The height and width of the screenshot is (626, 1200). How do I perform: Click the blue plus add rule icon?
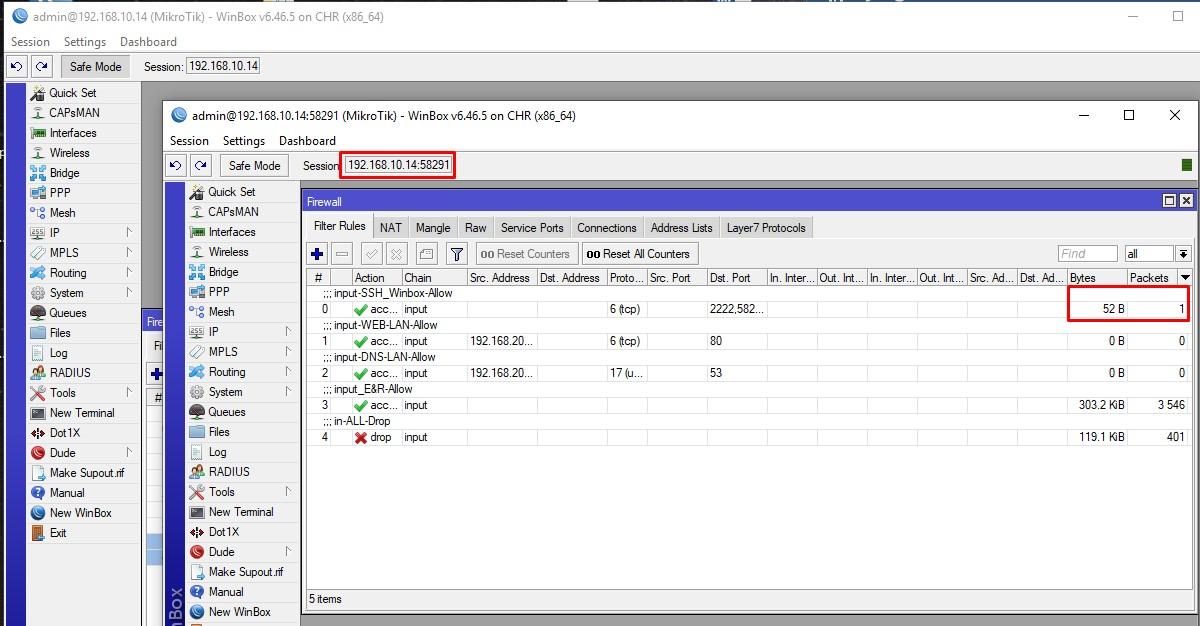pyautogui.click(x=317, y=254)
